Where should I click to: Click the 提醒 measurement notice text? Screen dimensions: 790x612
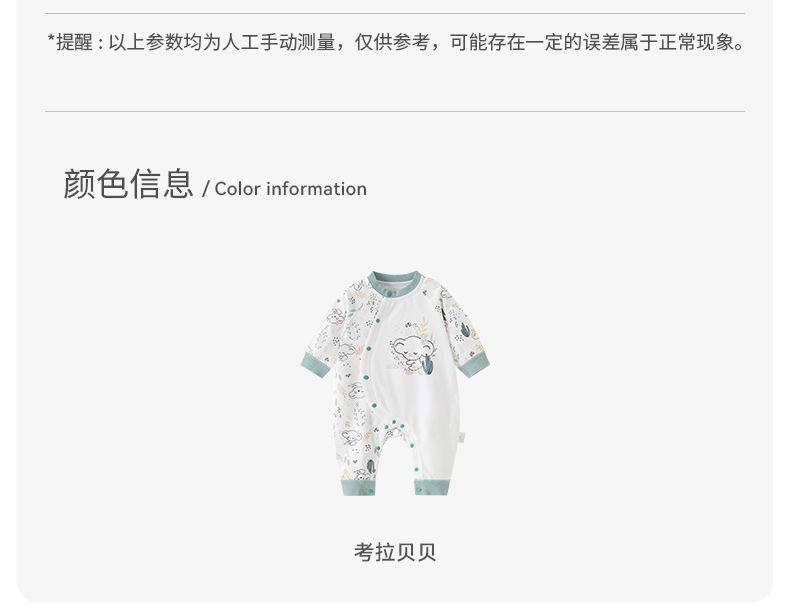396,42
